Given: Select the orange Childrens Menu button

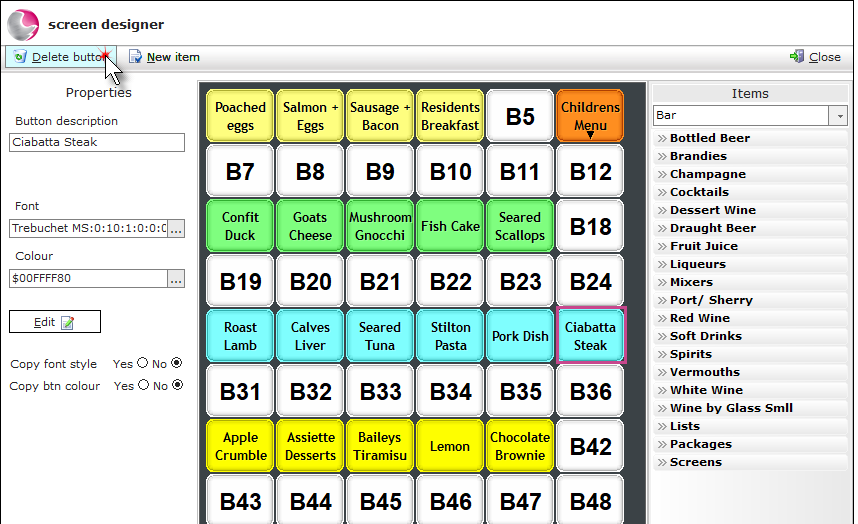Looking at the screenshot, I should click(x=590, y=116).
